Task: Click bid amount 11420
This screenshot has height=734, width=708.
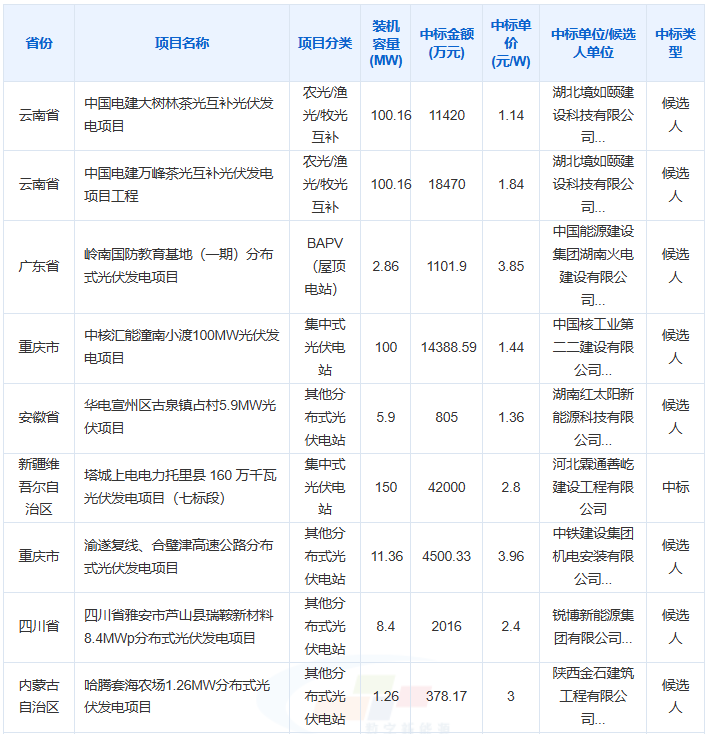Action: (447, 115)
